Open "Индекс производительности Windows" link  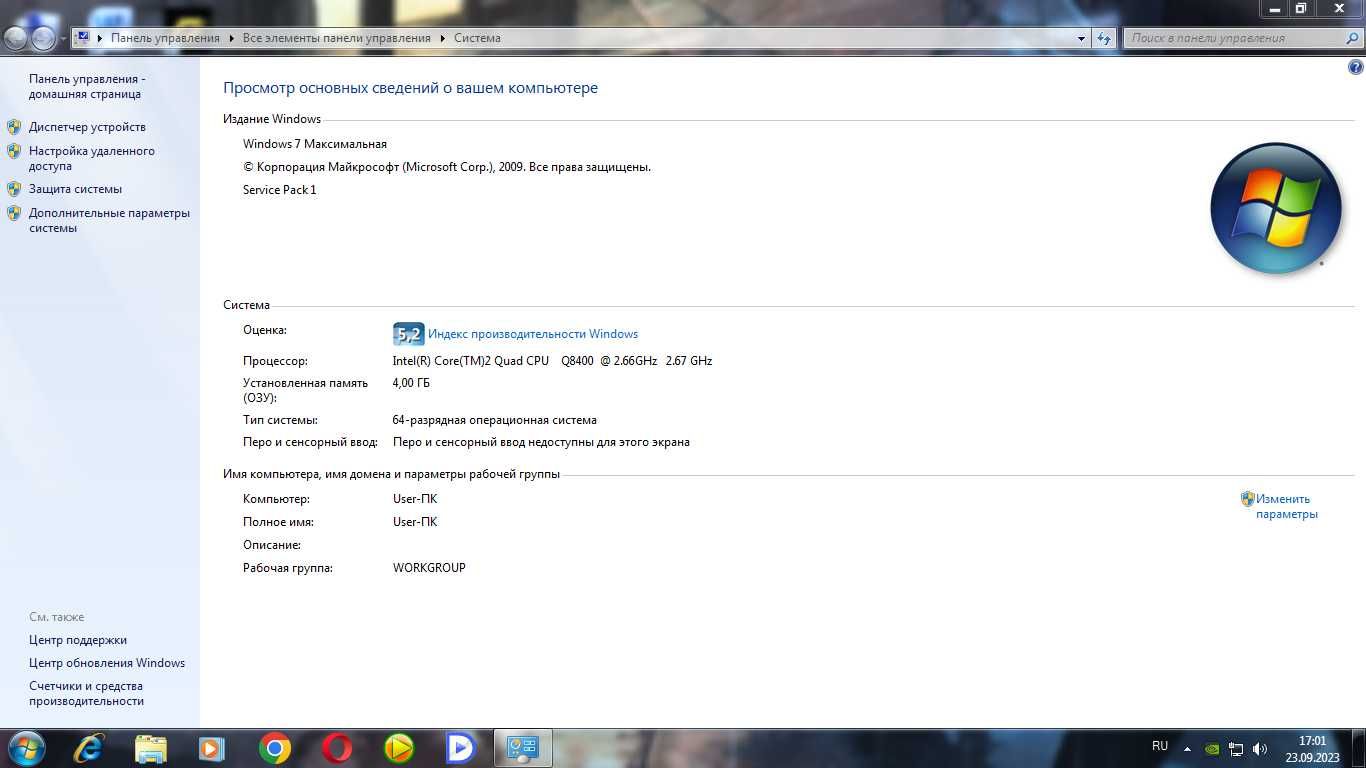pos(533,334)
